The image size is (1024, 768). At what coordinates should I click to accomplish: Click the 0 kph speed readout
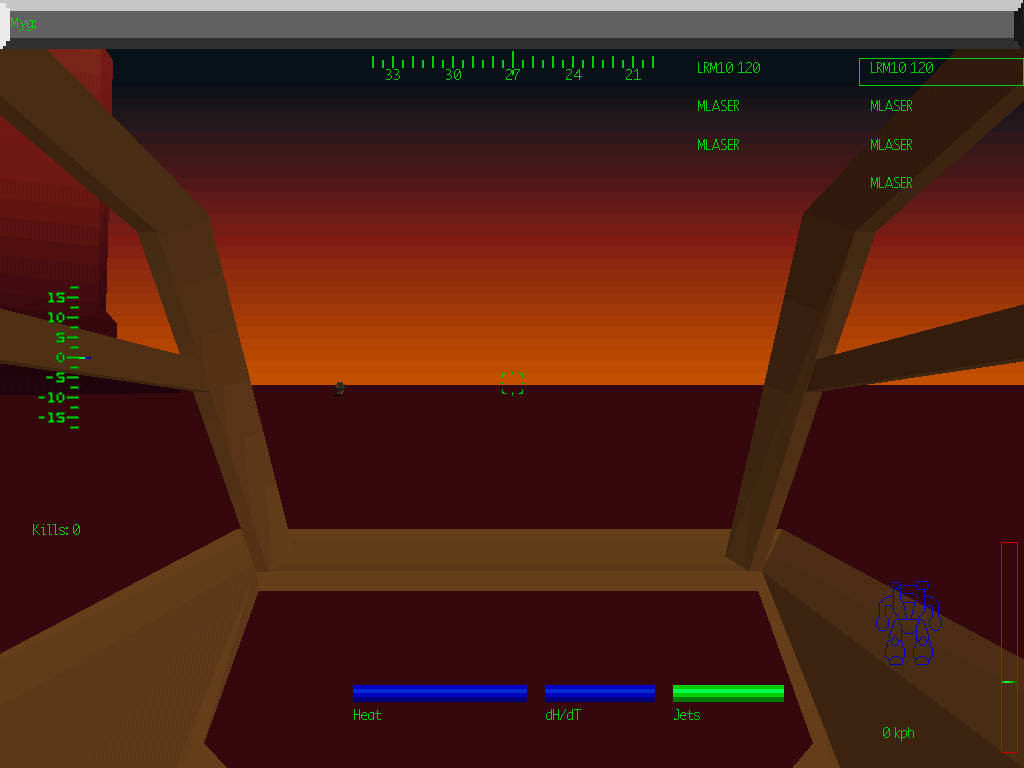(x=898, y=732)
